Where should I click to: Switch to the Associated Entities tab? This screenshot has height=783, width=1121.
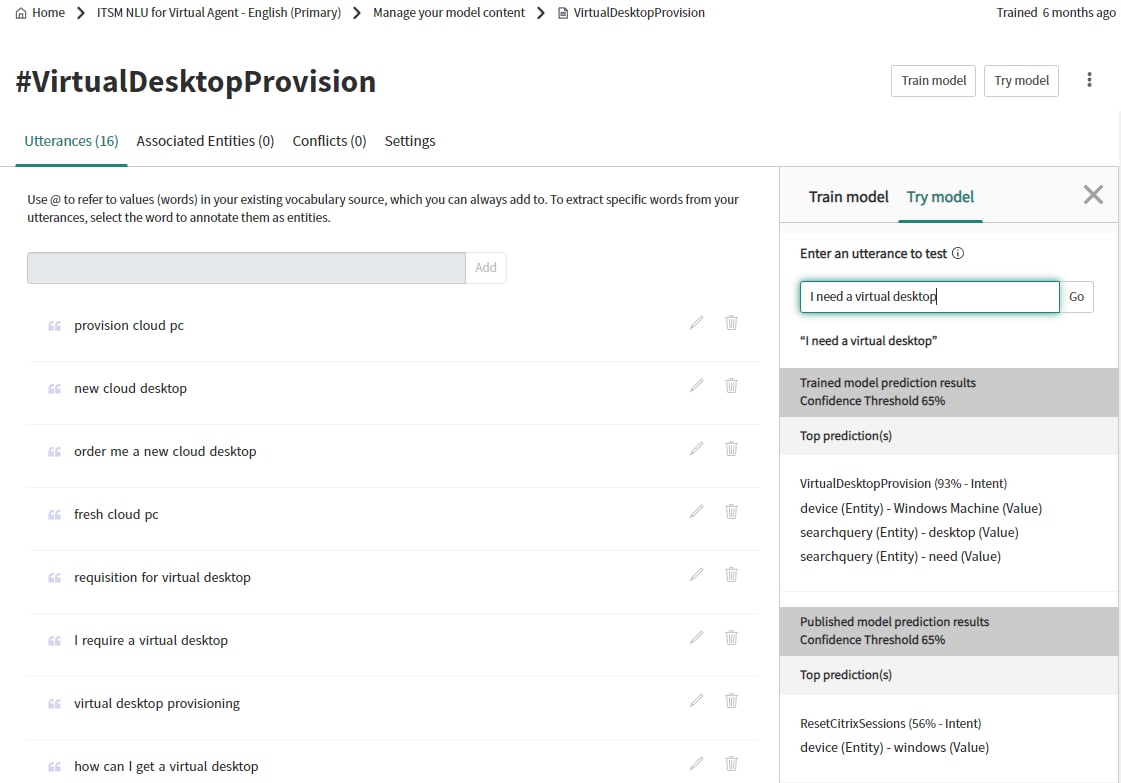coord(204,141)
